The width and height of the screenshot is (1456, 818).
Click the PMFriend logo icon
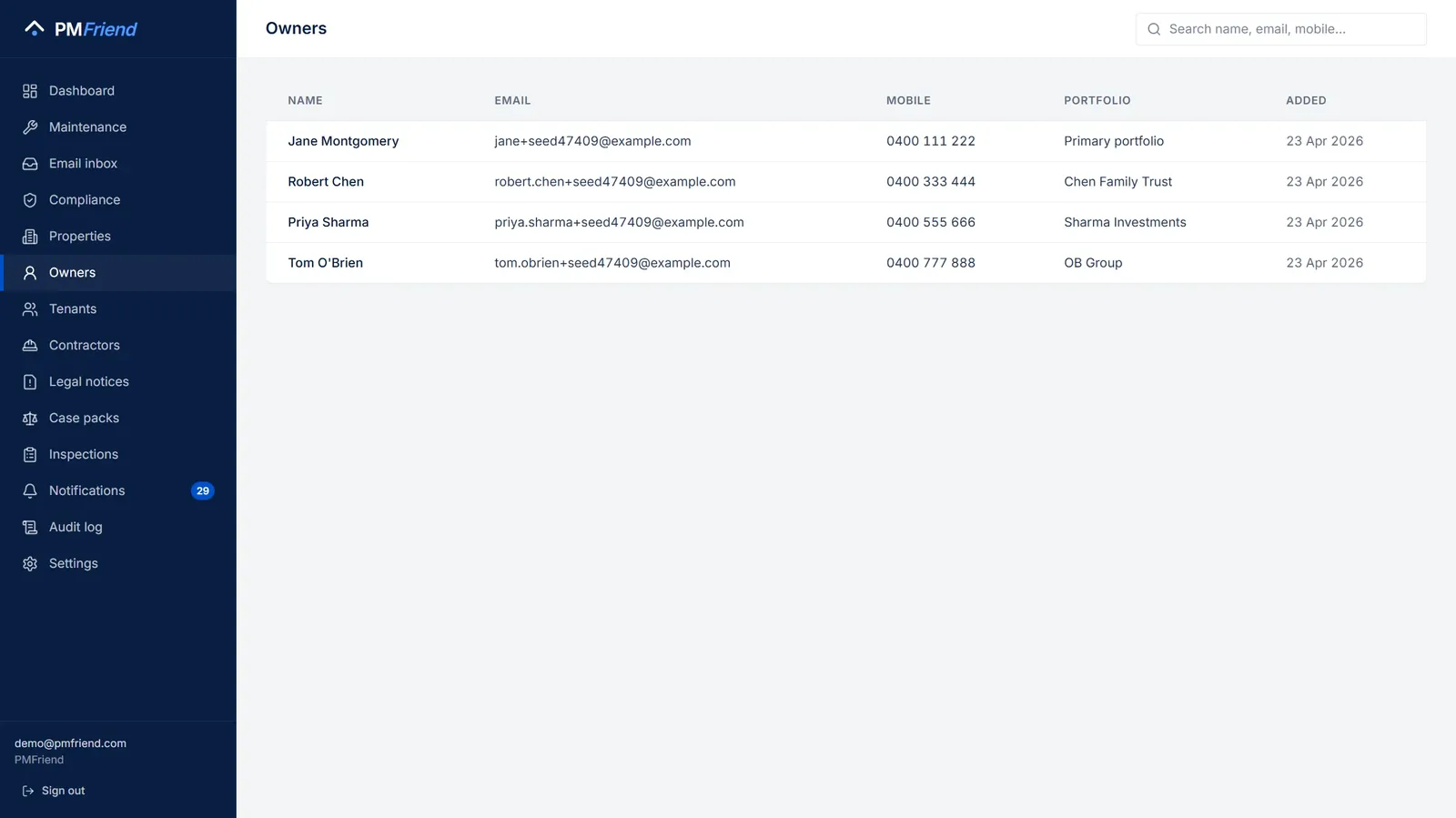(x=35, y=28)
